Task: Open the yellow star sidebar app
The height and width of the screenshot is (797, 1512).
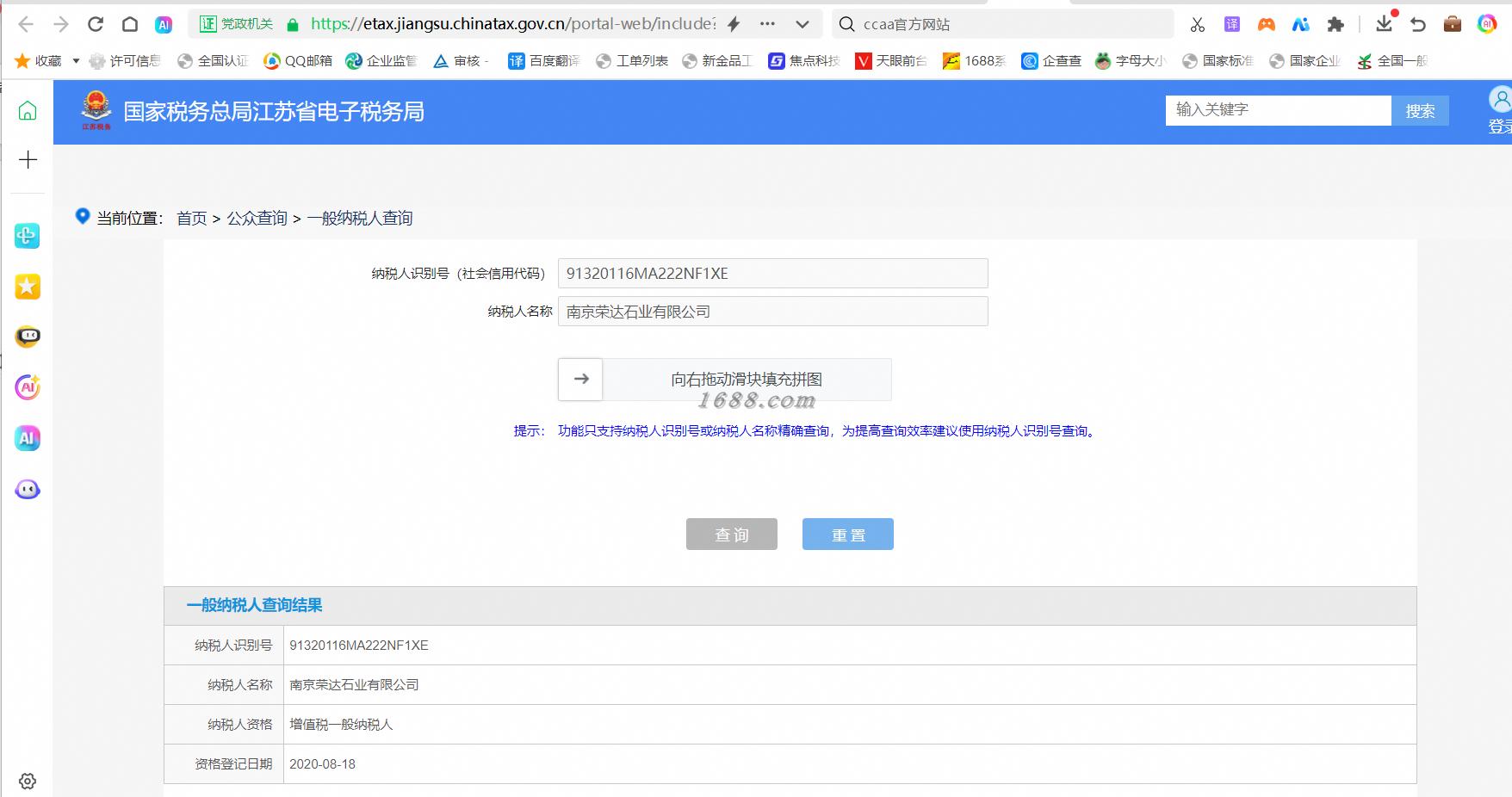Action: point(28,287)
